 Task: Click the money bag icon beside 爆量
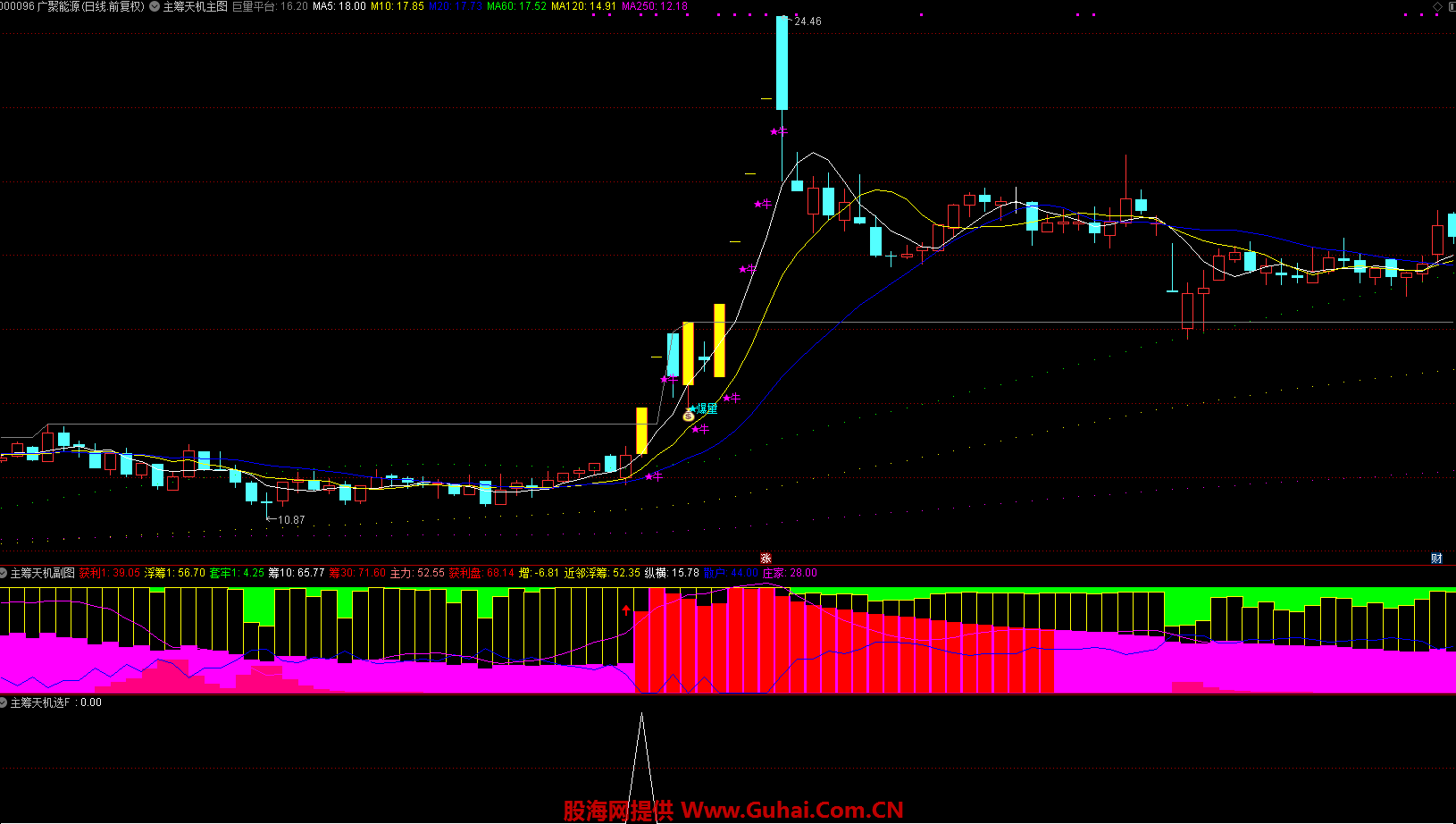689,416
